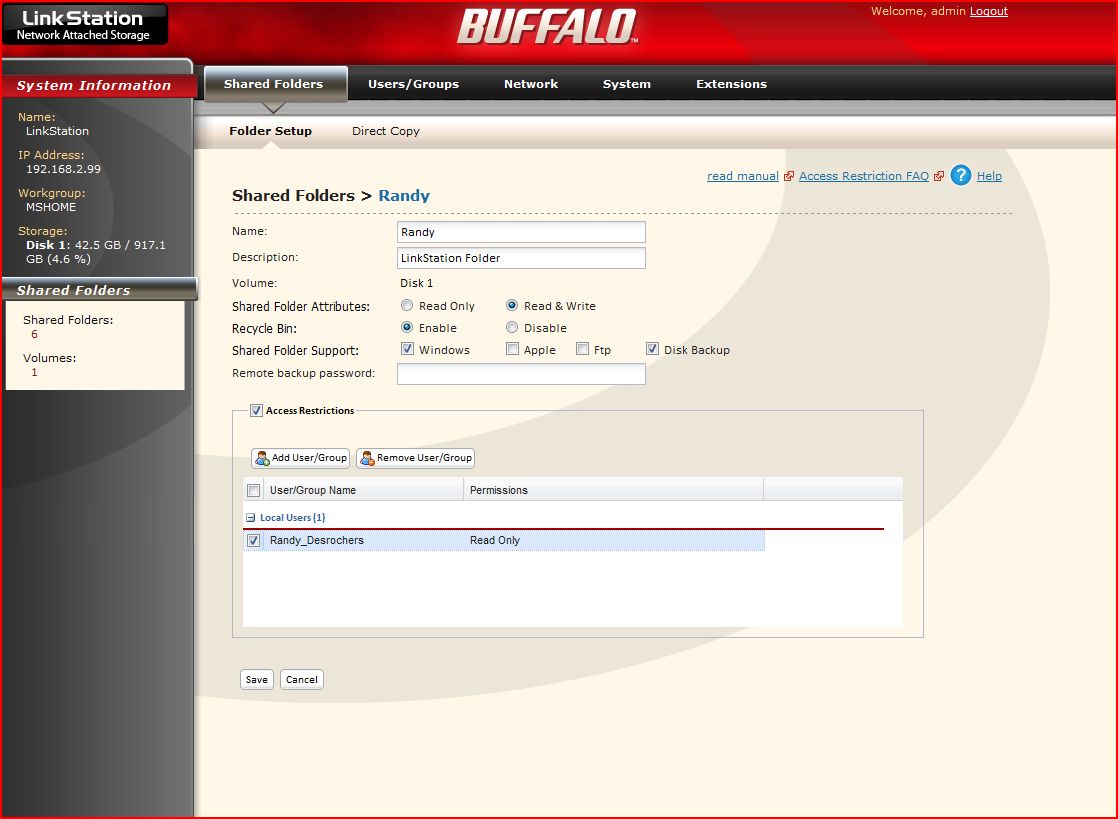Uncheck the Randy_Desrochers row checkbox
The image size is (1118, 819).
click(253, 540)
